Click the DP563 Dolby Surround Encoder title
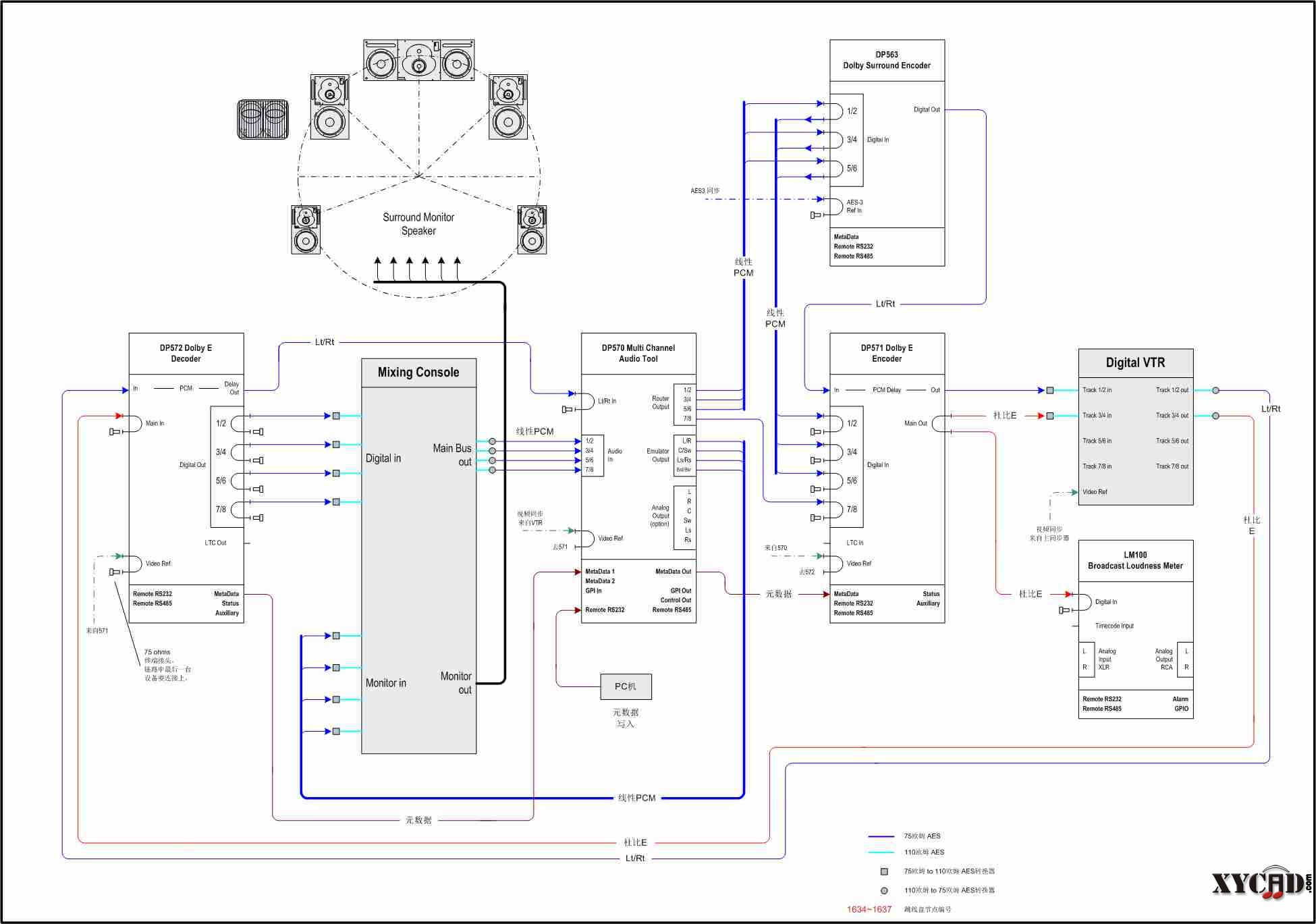The height and width of the screenshot is (924, 1316). pos(887,60)
